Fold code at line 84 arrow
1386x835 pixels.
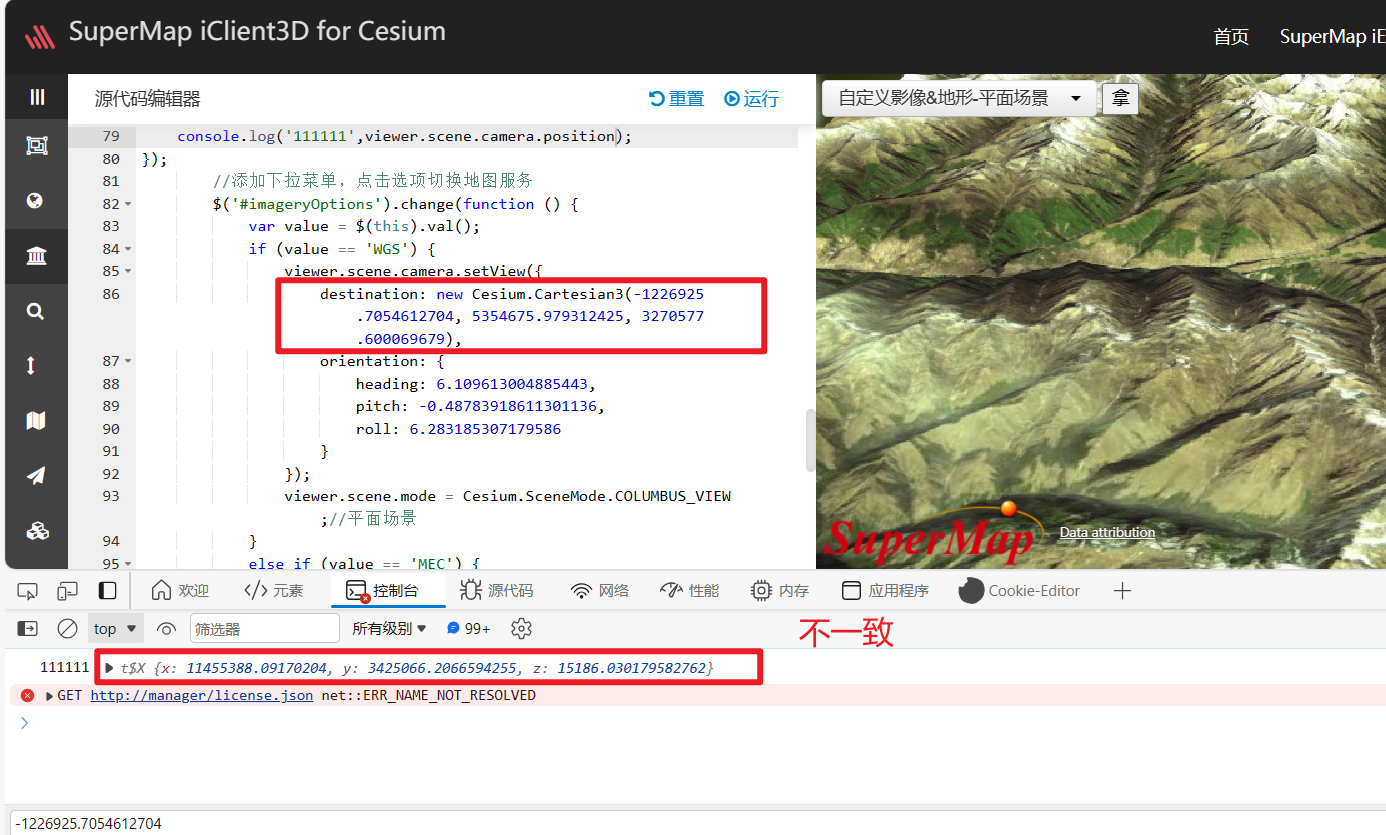tap(128, 249)
